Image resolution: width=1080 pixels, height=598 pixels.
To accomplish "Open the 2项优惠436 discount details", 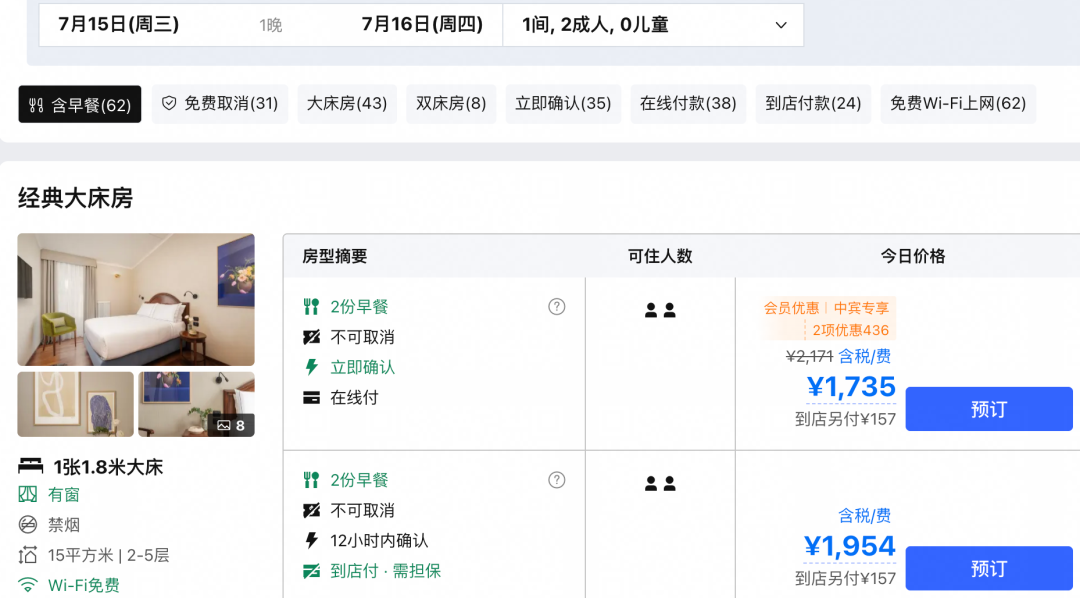I will pyautogui.click(x=851, y=330).
